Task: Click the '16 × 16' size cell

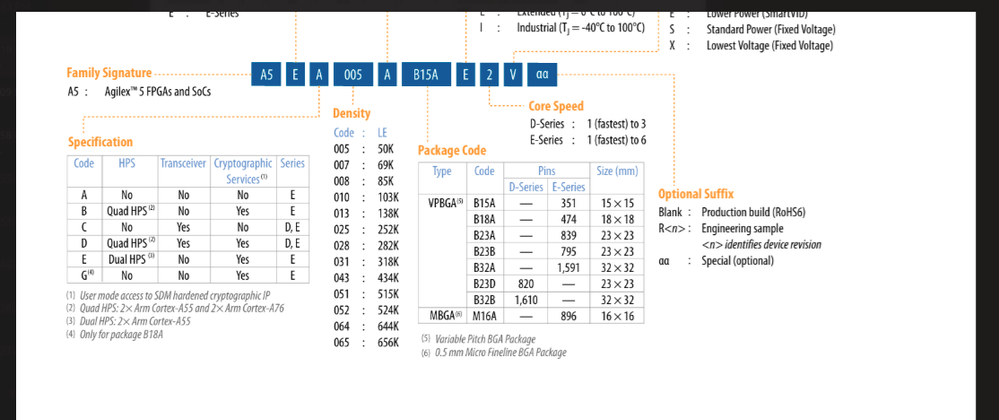Action: point(617,315)
